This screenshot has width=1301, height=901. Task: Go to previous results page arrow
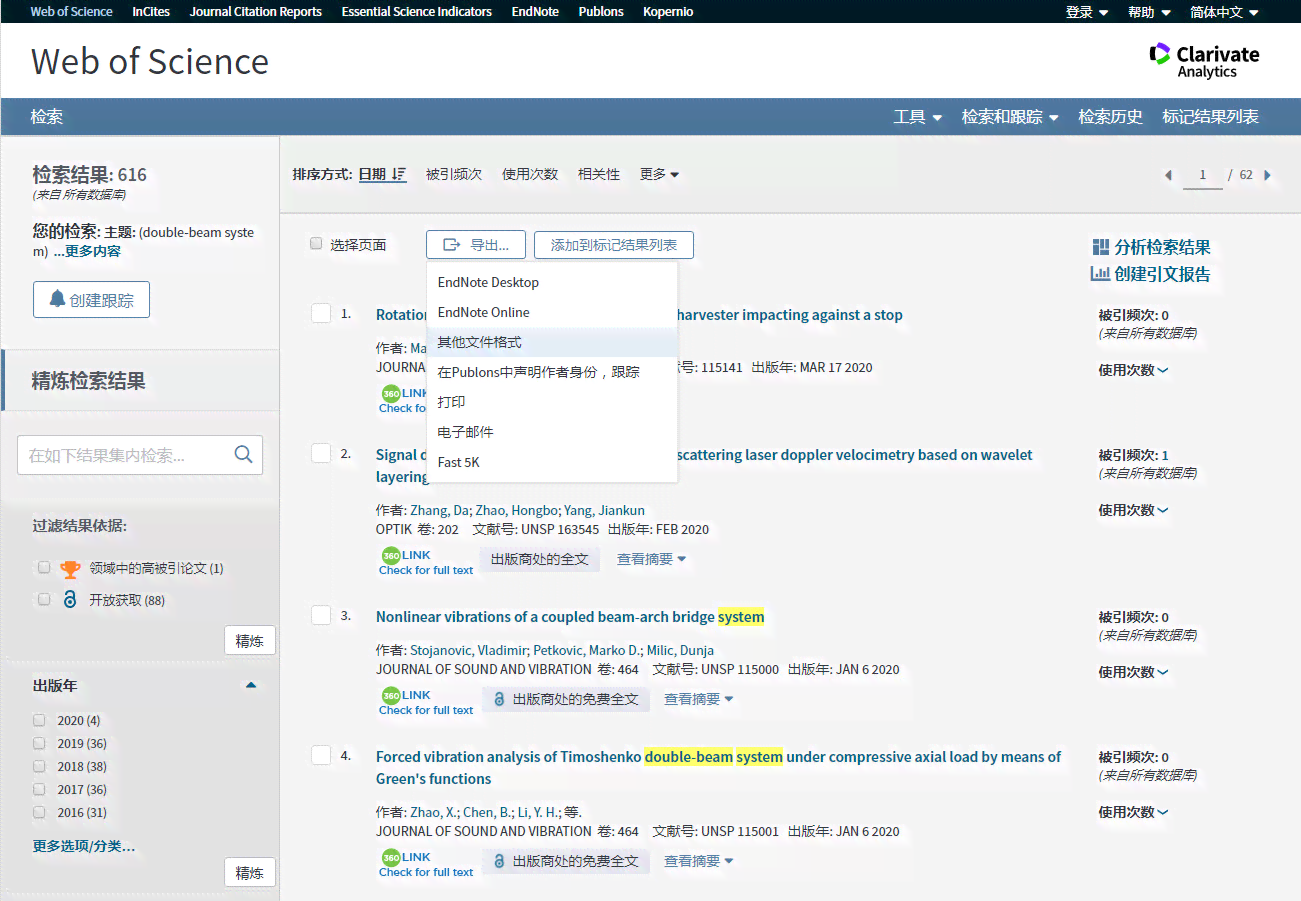[x=1168, y=175]
